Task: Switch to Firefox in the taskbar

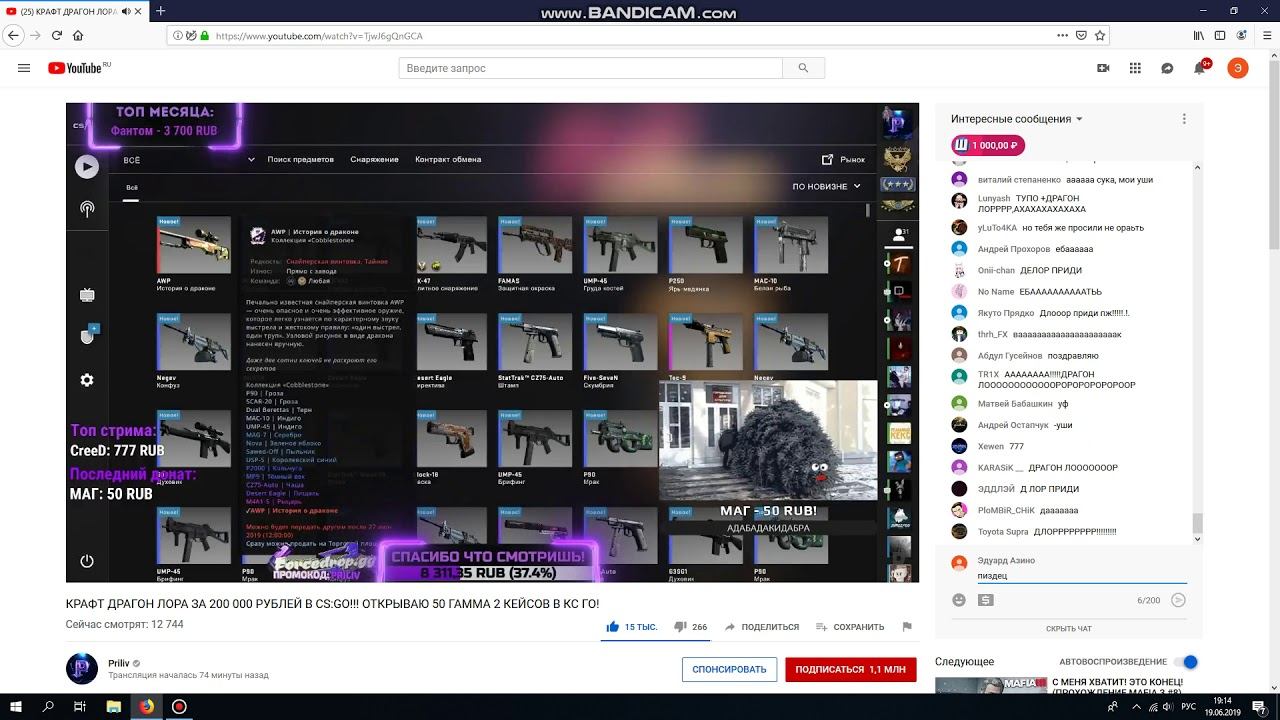Action: [x=146, y=706]
